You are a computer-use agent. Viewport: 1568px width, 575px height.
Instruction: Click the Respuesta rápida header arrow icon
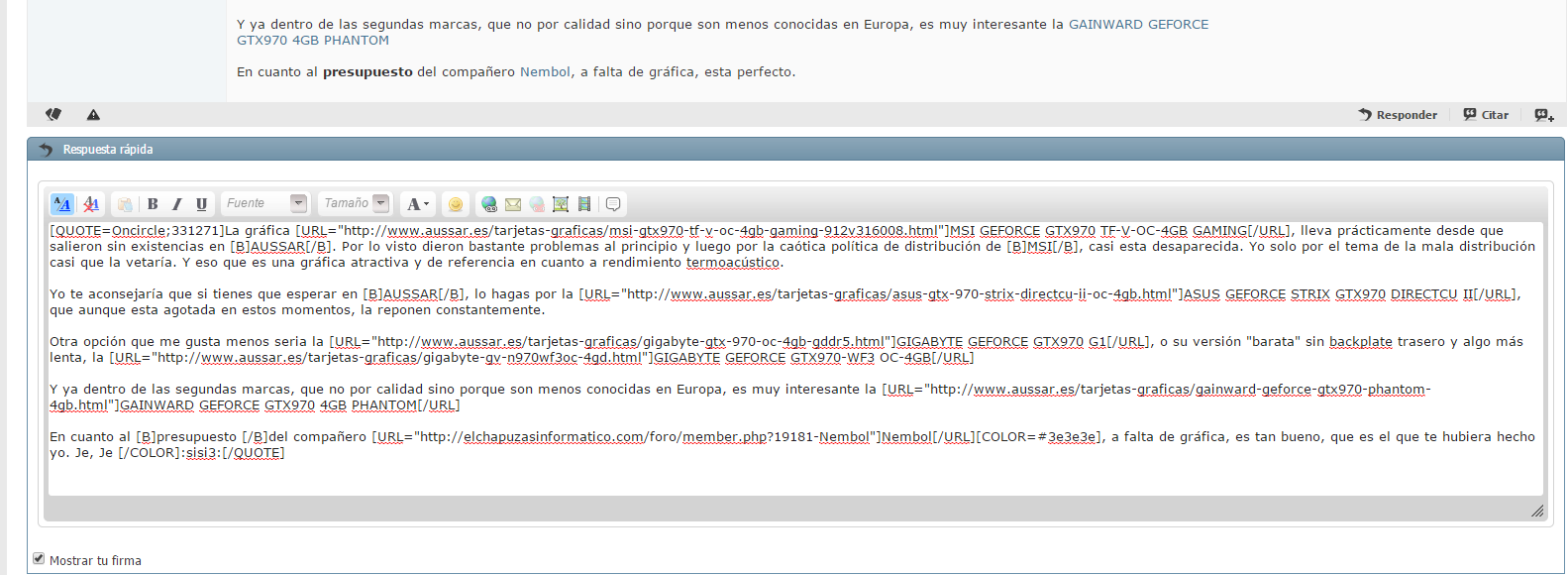[x=46, y=150]
